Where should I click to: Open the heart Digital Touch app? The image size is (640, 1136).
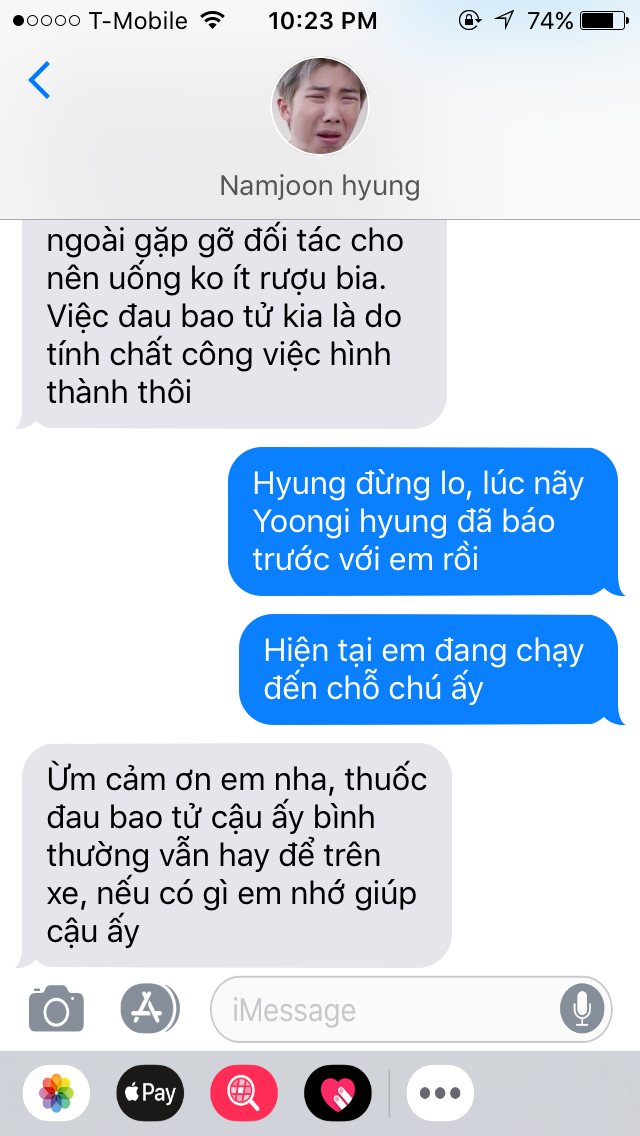pyautogui.click(x=338, y=1093)
